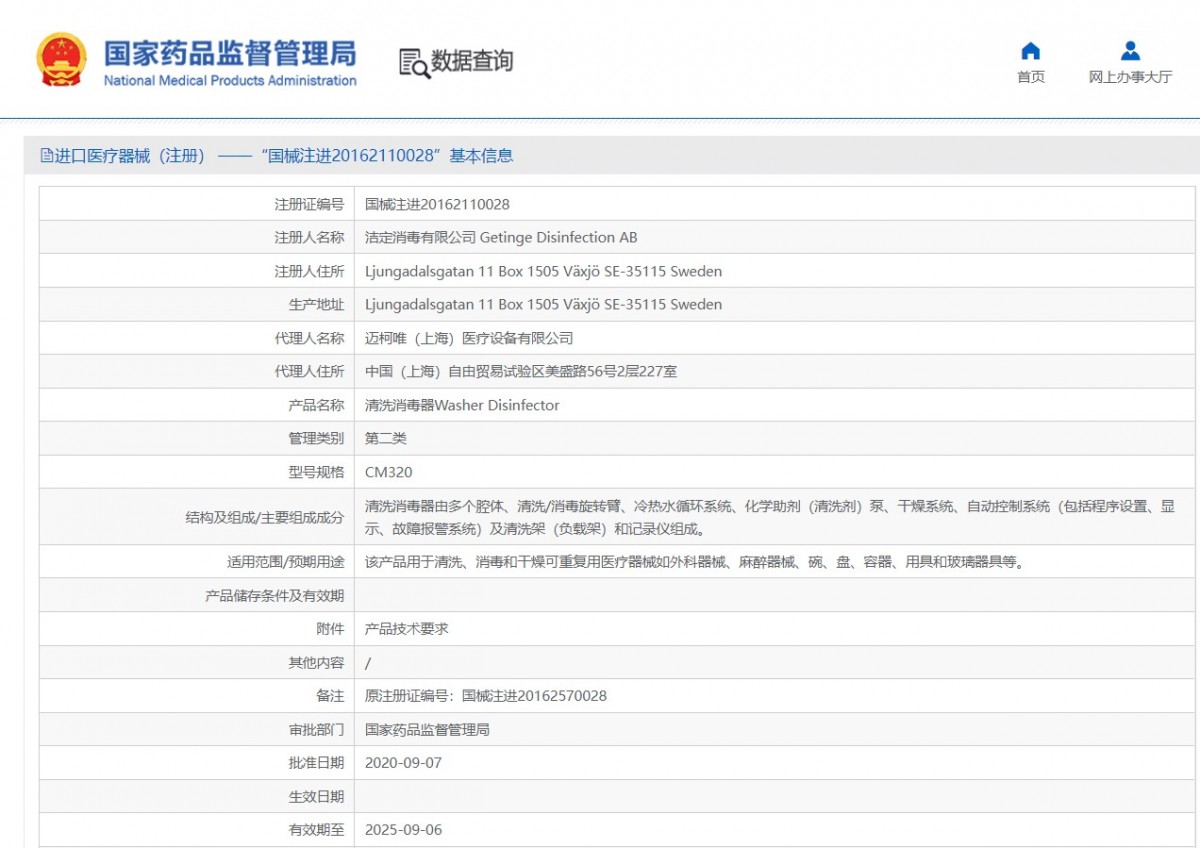Click product name 清洗消毒器Washer Disinfector
The width and height of the screenshot is (1200, 848).
point(462,405)
